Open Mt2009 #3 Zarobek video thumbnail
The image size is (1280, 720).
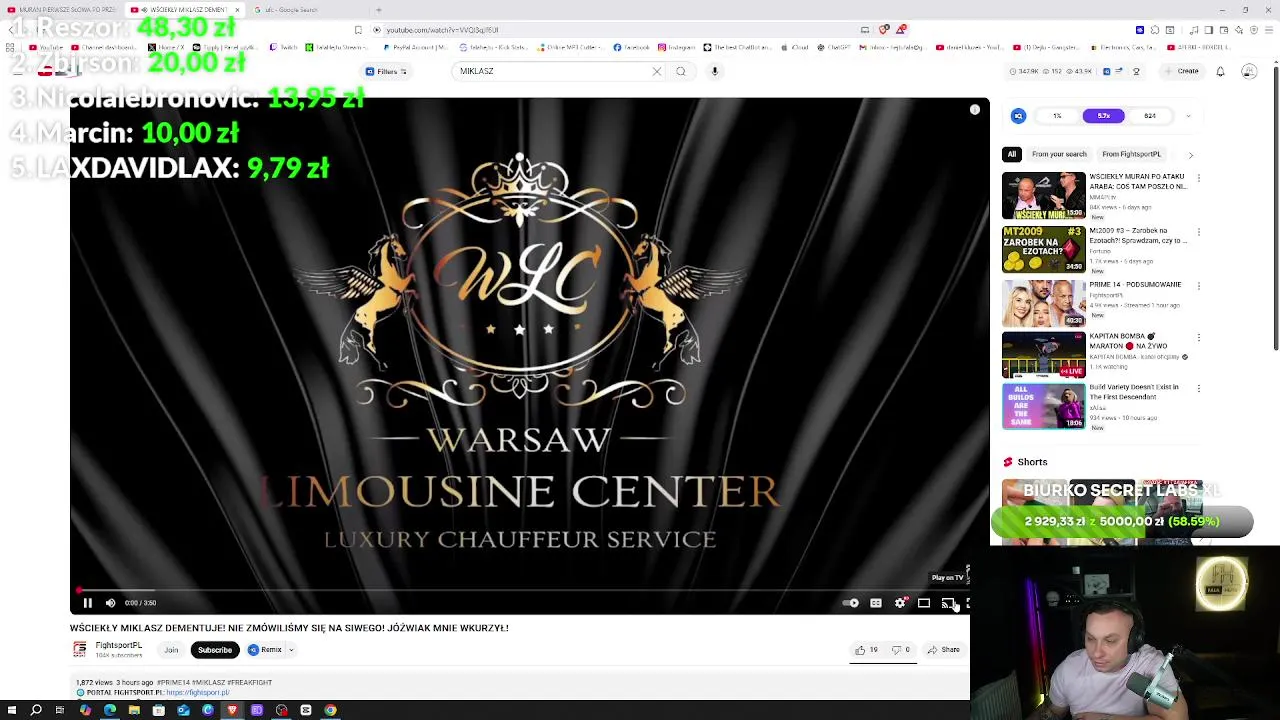(1044, 249)
